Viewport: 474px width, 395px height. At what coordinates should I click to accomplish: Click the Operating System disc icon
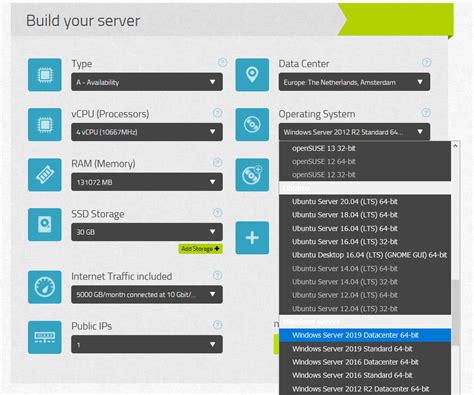[x=252, y=124]
